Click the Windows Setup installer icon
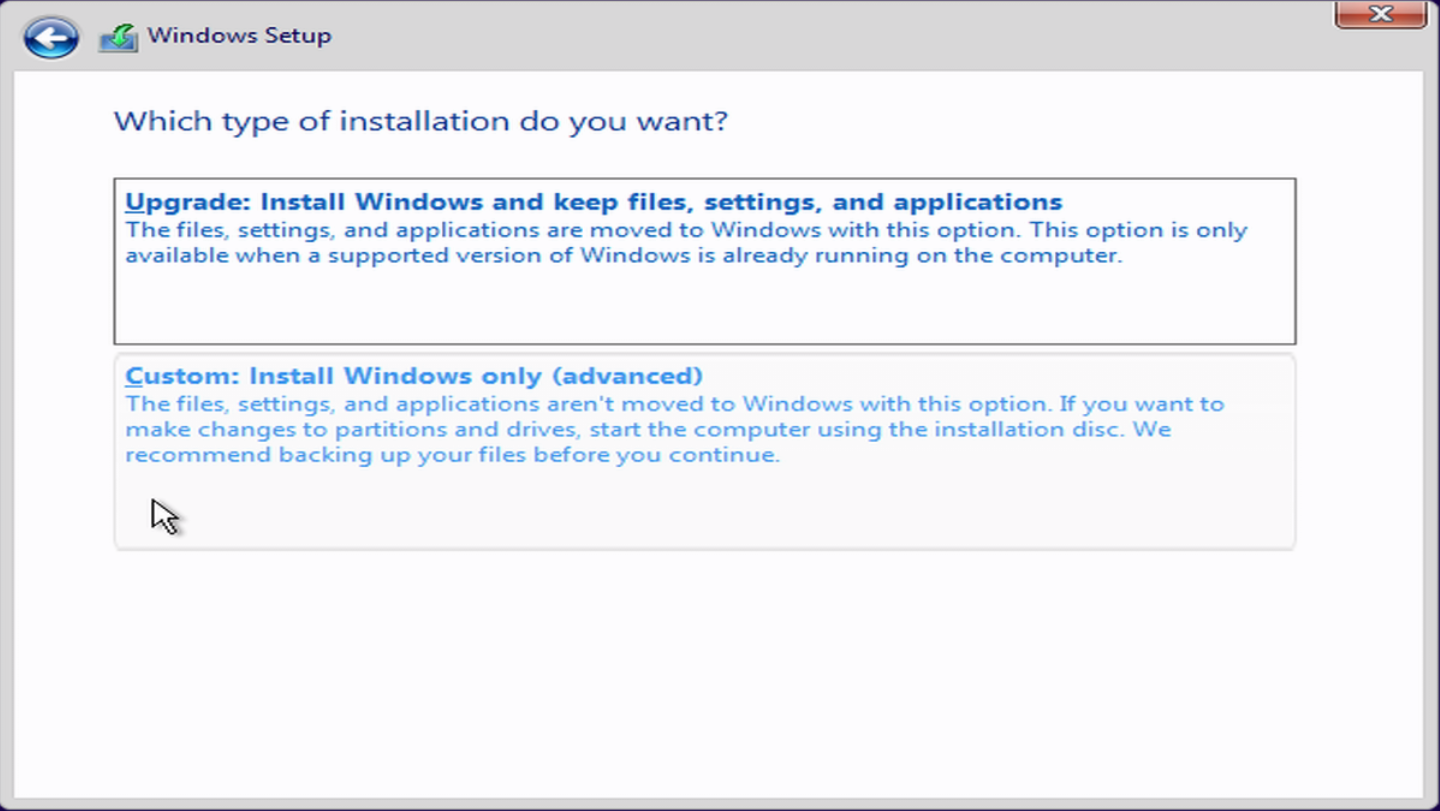The height and width of the screenshot is (811, 1440). [118, 38]
